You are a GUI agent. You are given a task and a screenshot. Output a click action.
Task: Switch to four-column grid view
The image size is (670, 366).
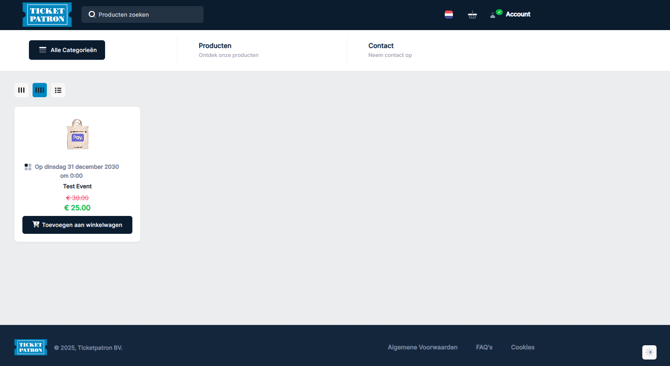[40, 90]
